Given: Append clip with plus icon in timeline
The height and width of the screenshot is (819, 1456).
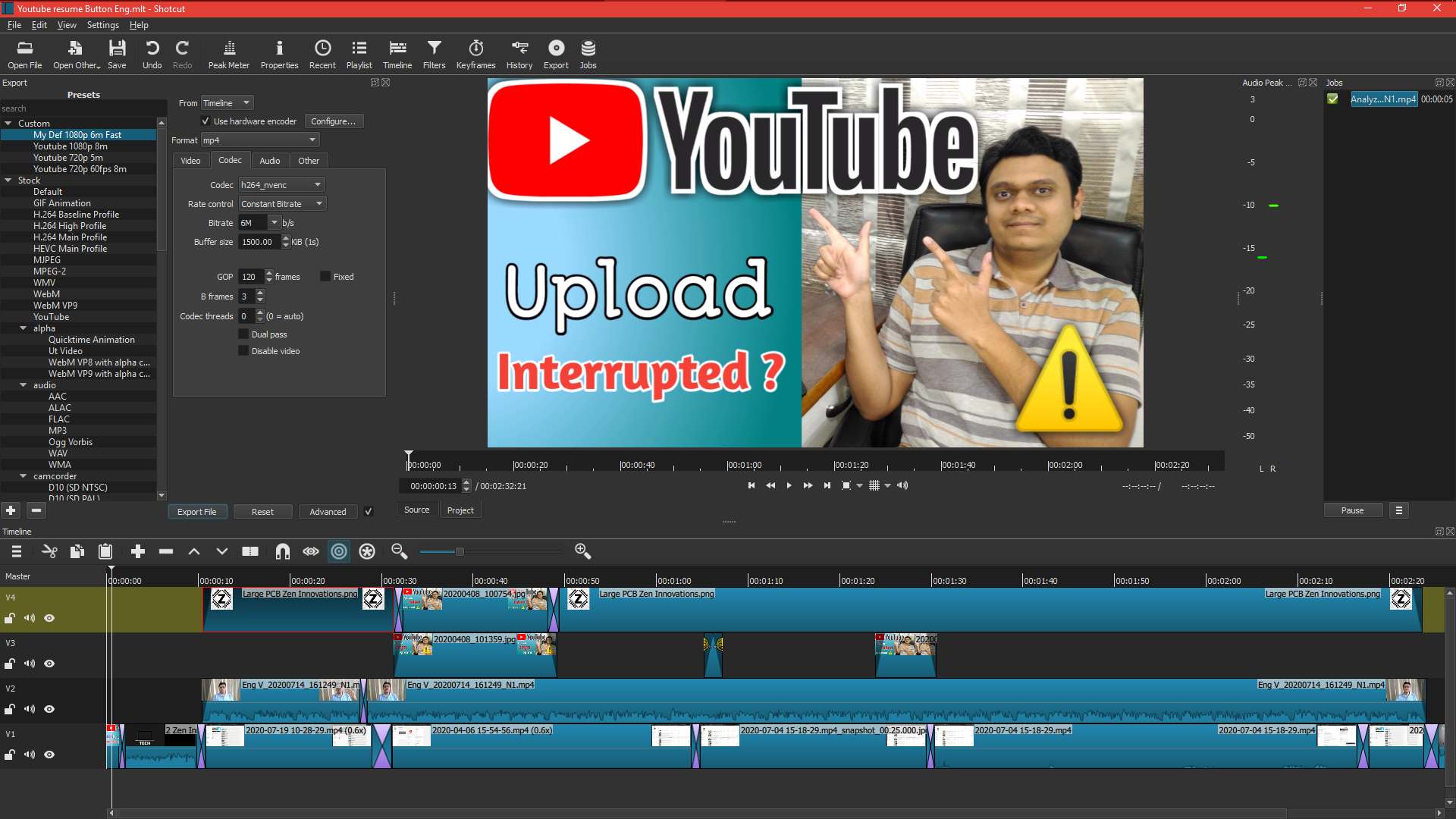Looking at the screenshot, I should pos(138,551).
